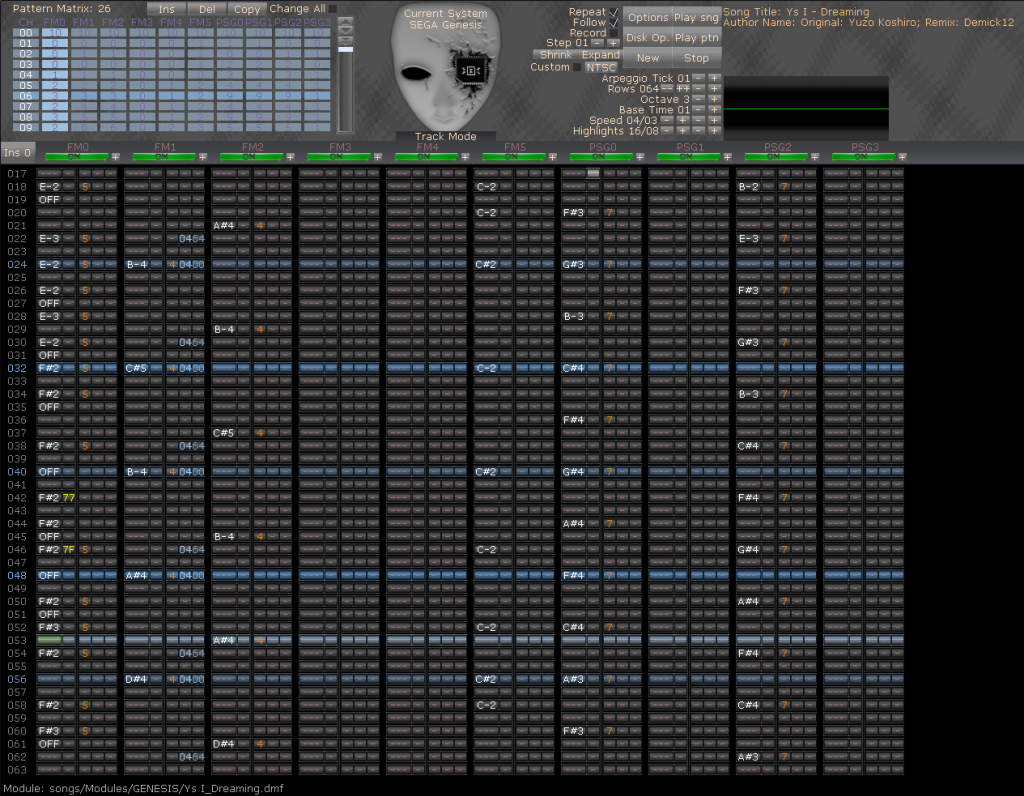1024x796 pixels.
Task: Open the Ins 0 instrument selector
Action: (18, 153)
